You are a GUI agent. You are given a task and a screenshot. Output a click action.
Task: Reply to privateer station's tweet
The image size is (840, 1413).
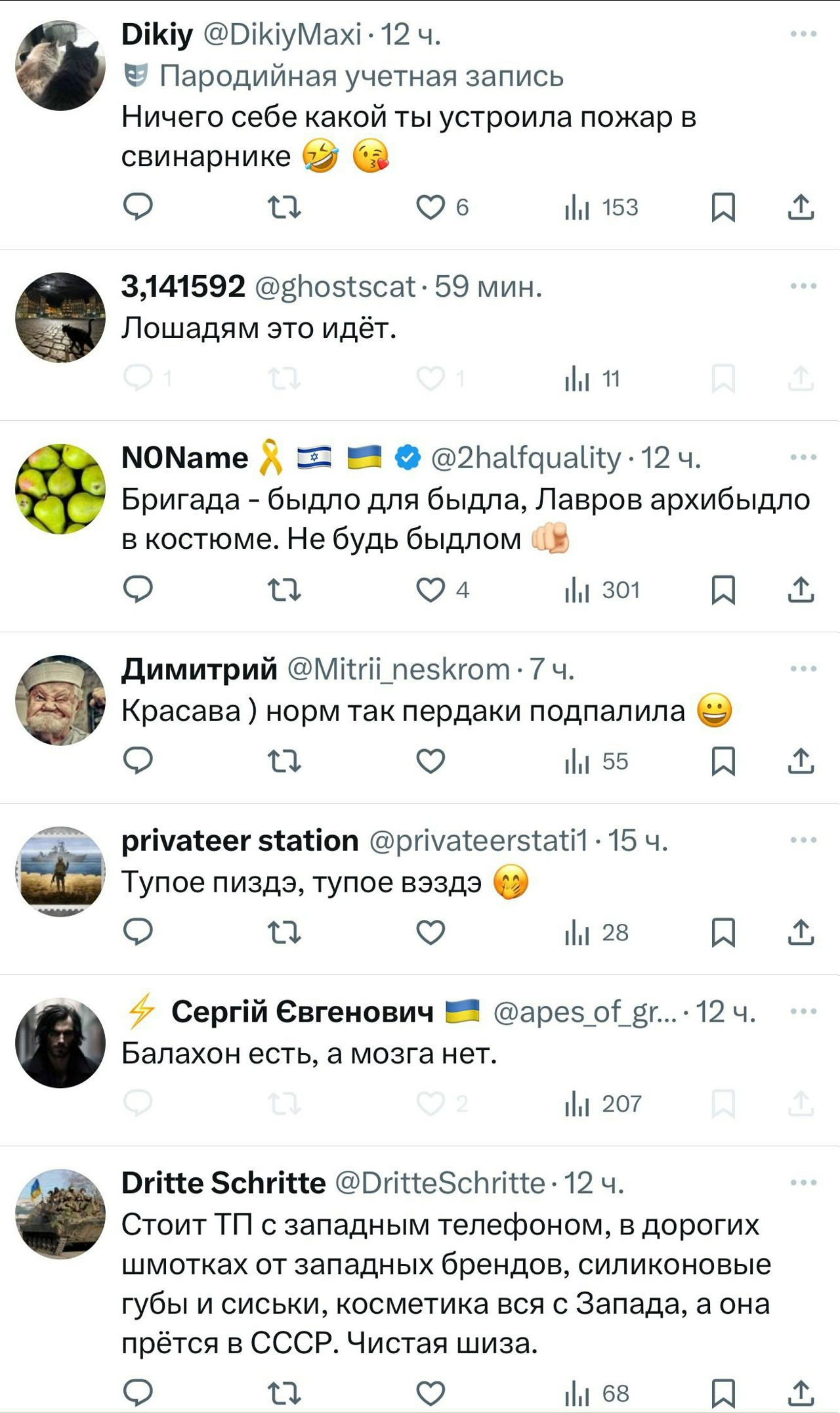point(138,932)
